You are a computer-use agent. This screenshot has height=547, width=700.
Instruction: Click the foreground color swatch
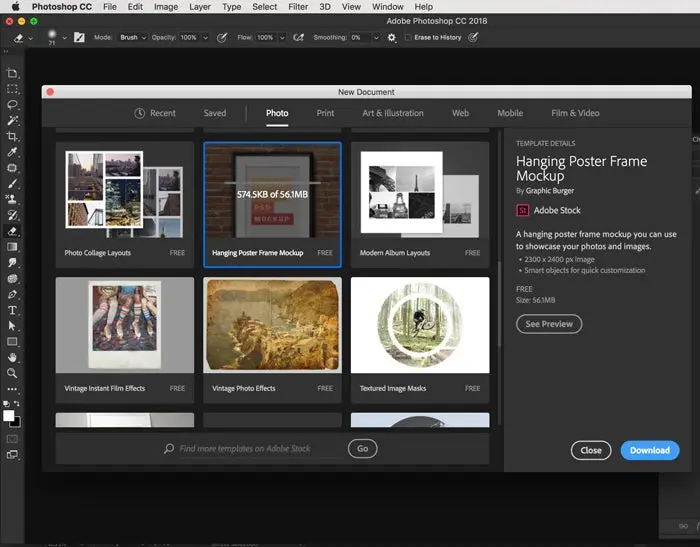(x=9, y=415)
